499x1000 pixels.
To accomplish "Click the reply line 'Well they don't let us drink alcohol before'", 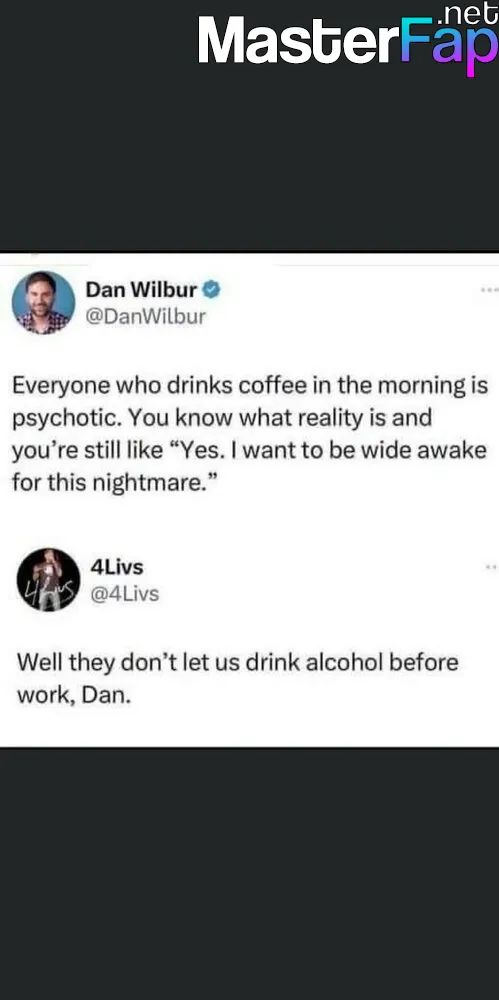I will tap(237, 662).
